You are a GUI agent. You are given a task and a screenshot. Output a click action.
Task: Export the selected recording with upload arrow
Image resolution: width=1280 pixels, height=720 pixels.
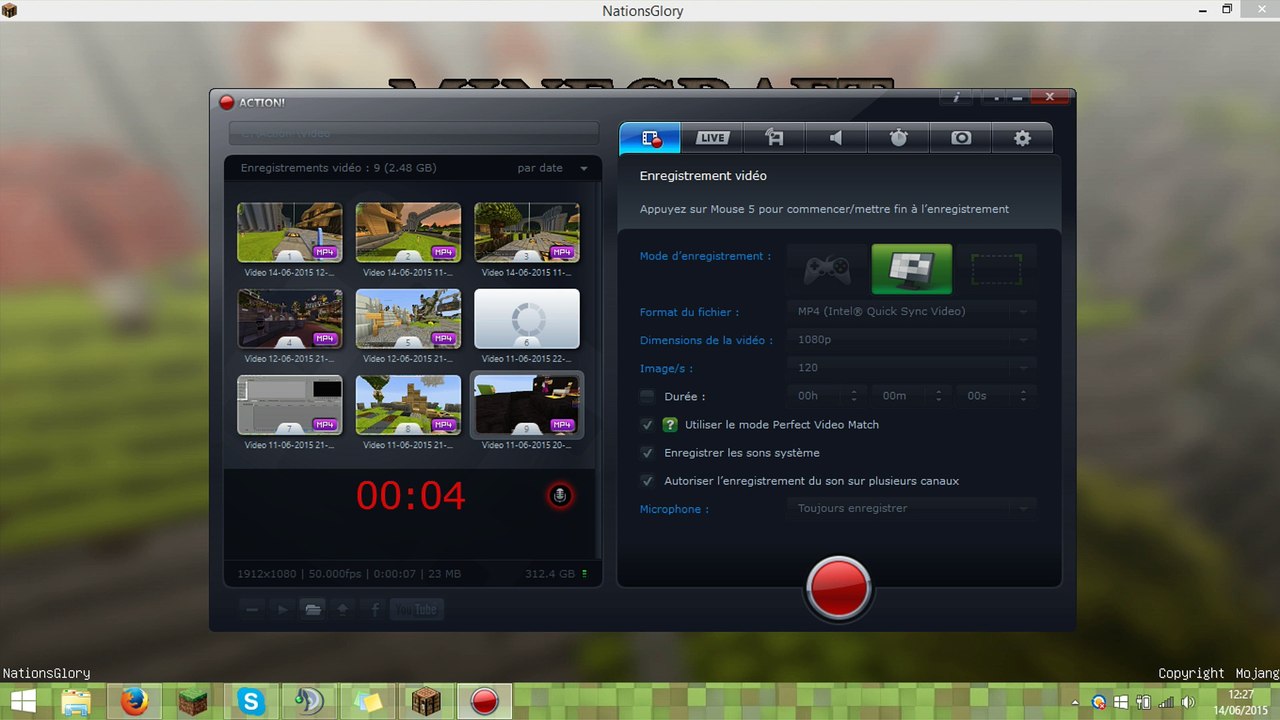[343, 609]
